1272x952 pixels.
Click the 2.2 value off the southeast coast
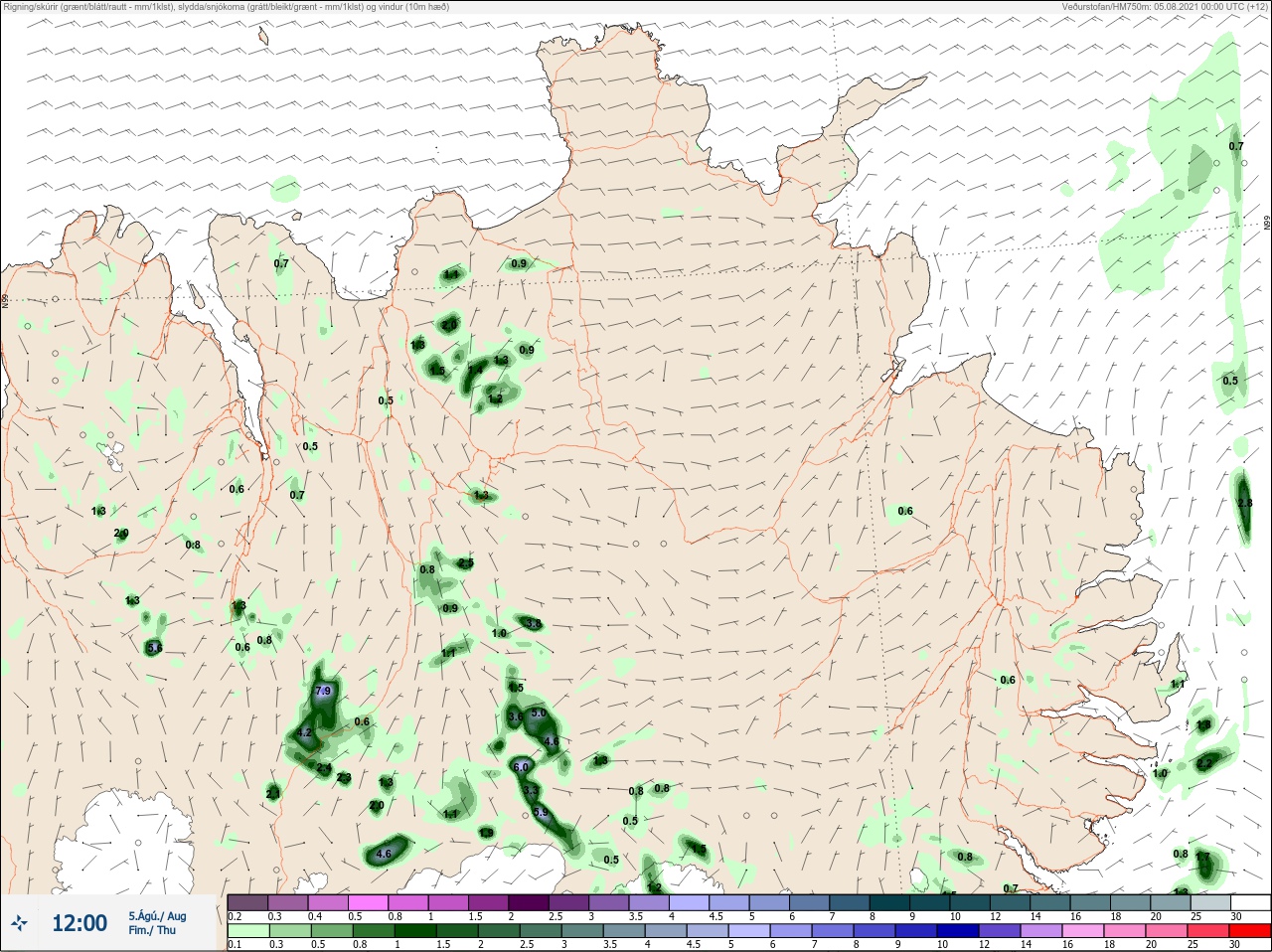[x=1205, y=763]
